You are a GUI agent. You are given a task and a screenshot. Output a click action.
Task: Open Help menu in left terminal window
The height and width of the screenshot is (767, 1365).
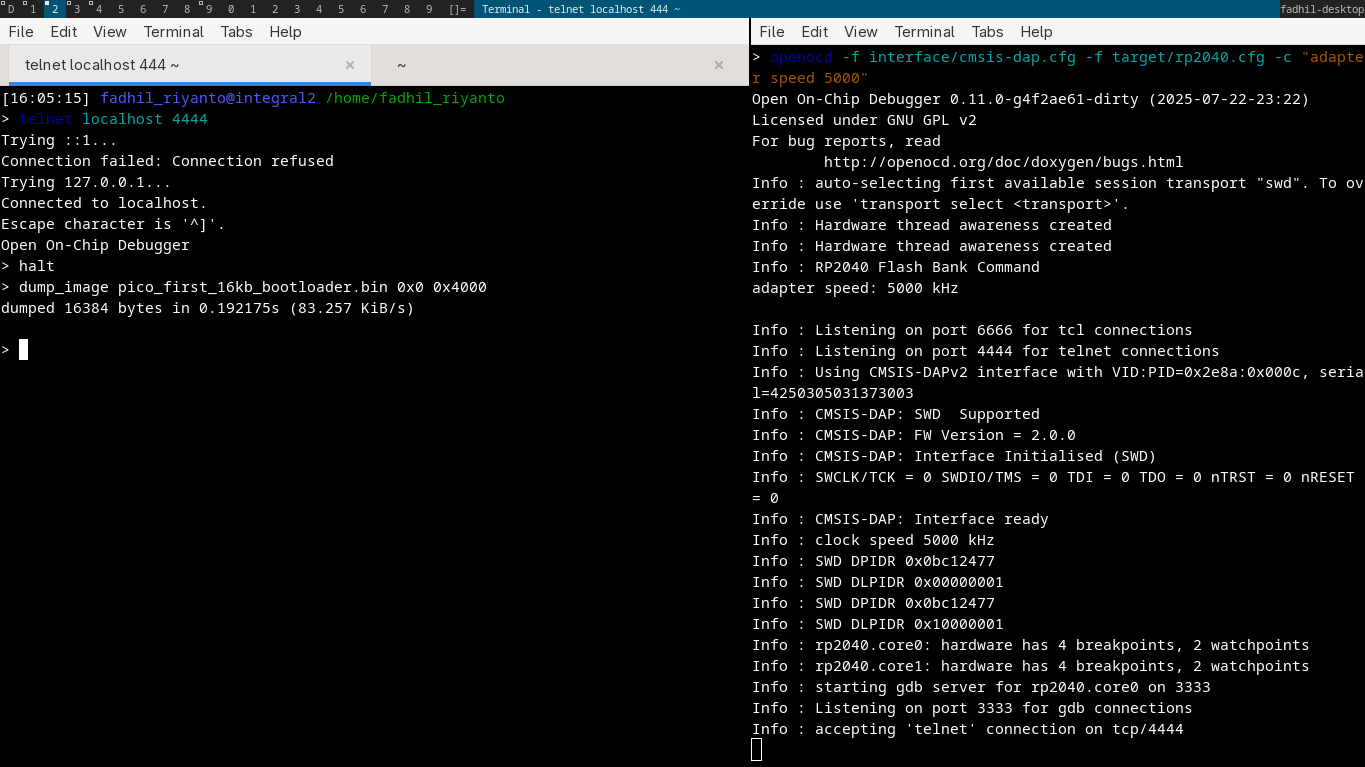pos(285,31)
